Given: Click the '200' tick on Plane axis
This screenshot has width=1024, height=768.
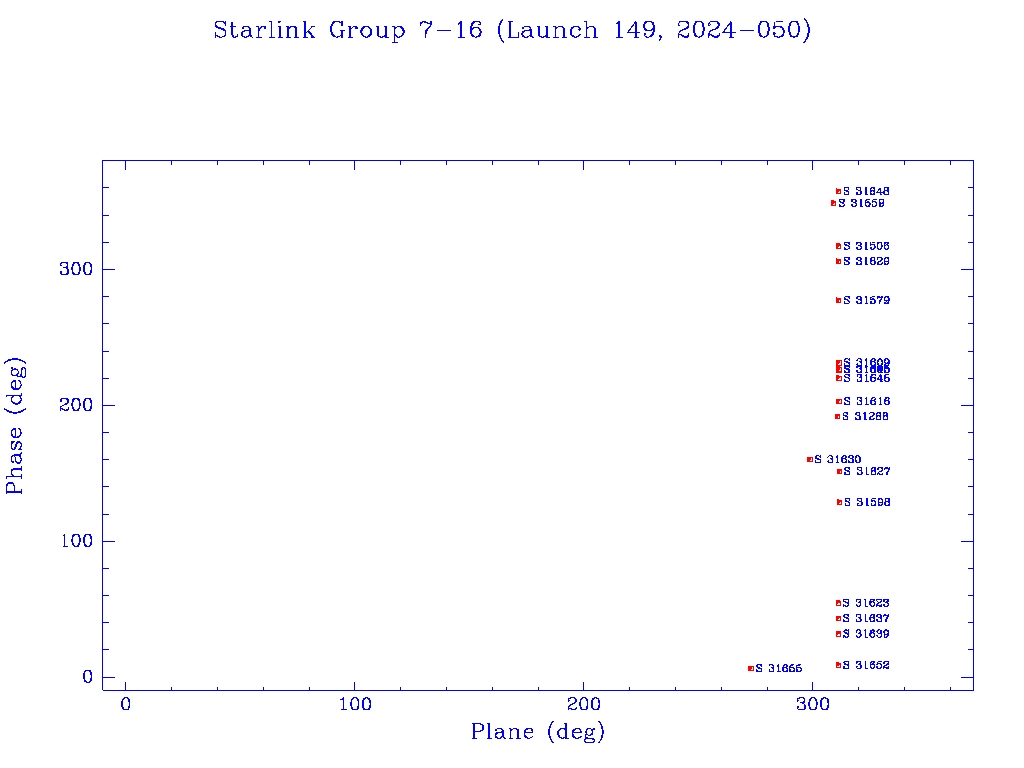Looking at the screenshot, I should pyautogui.click(x=583, y=704).
